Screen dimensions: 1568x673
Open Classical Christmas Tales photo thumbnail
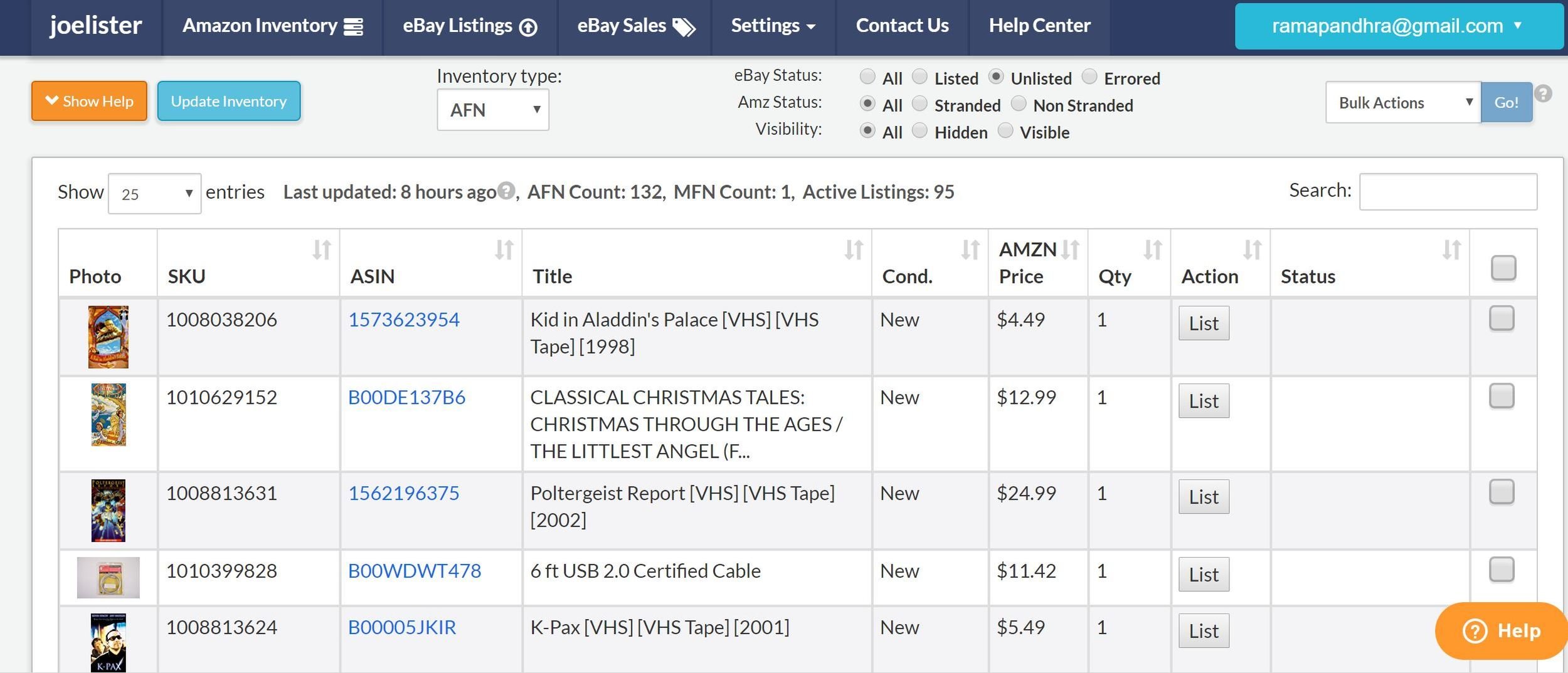(109, 415)
